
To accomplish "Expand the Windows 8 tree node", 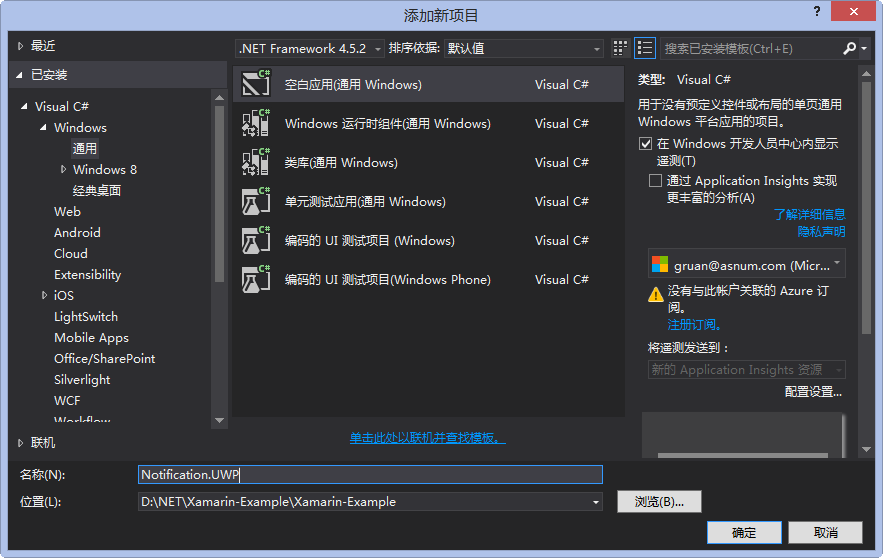I will tap(64, 169).
